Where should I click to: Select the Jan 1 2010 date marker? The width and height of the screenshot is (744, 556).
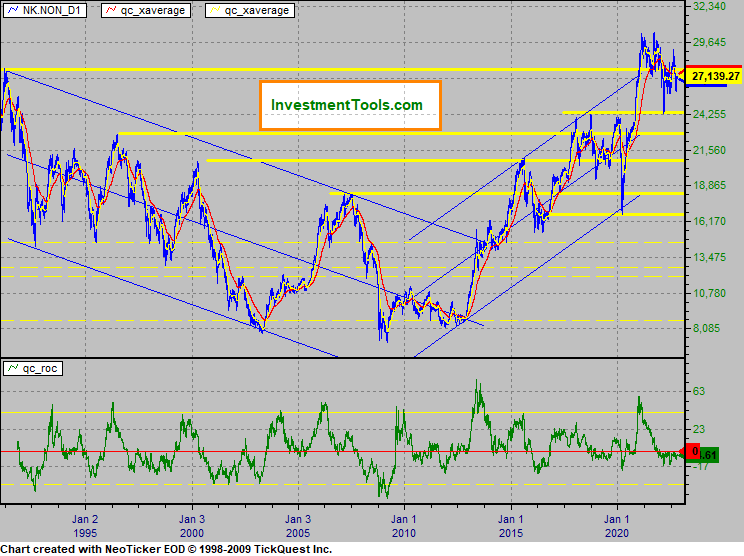[x=405, y=527]
